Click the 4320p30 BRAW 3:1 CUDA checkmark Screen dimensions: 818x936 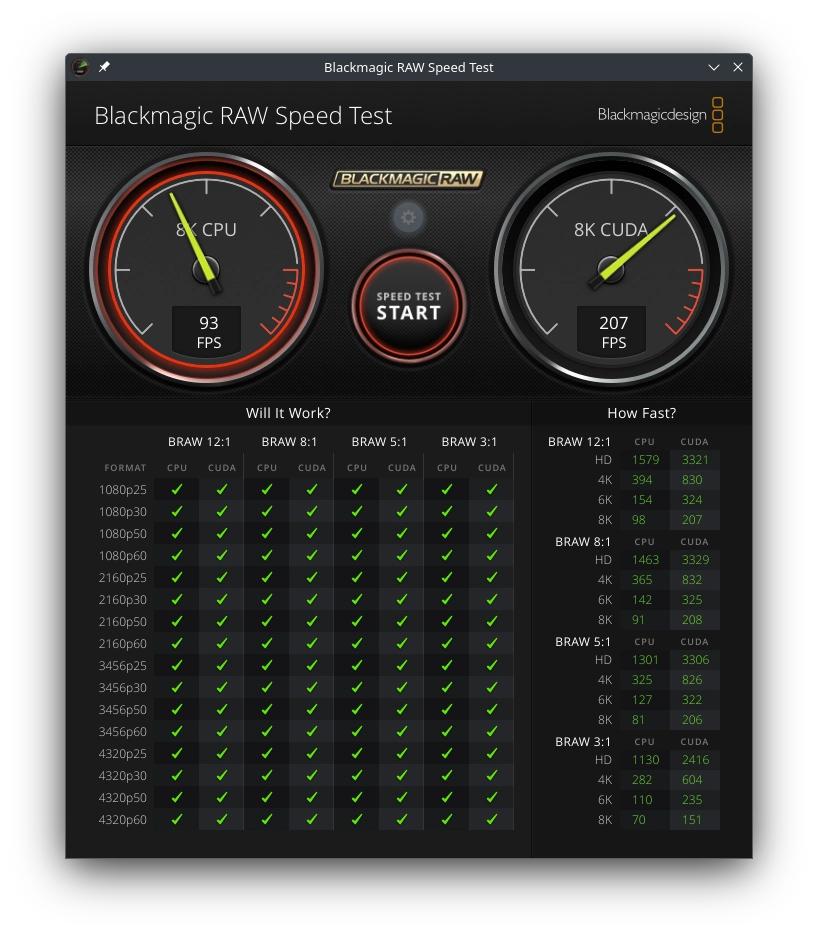tap(492, 775)
